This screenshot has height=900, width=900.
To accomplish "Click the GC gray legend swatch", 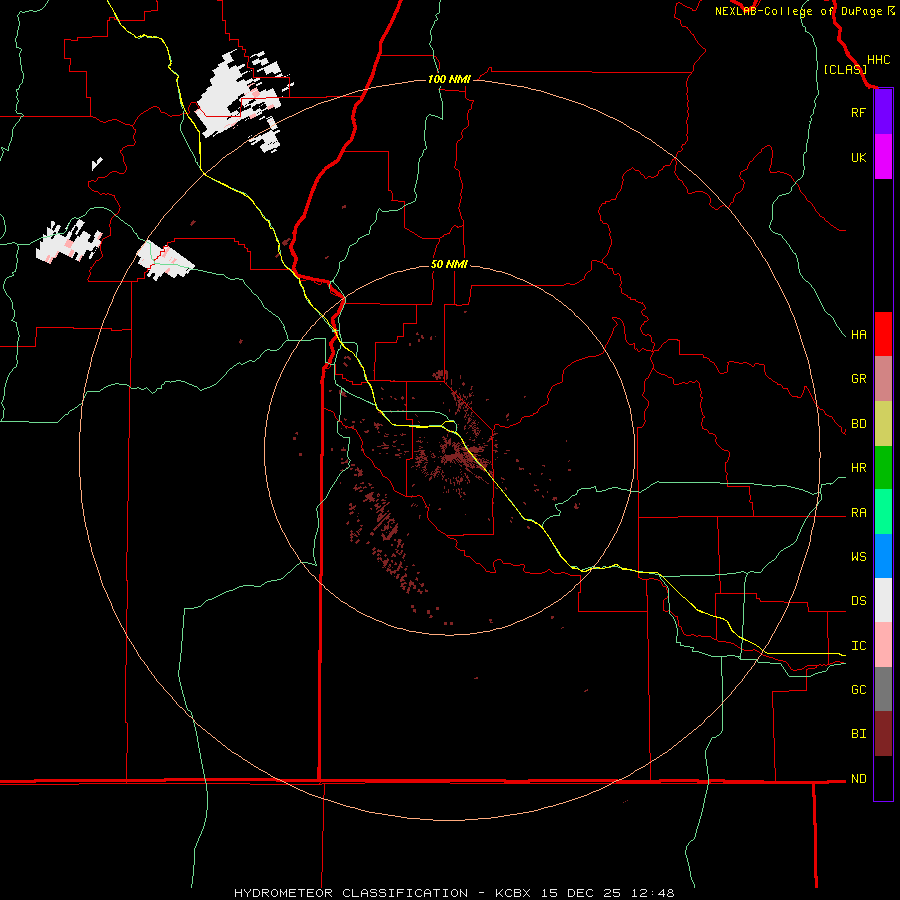I will coord(883,689).
